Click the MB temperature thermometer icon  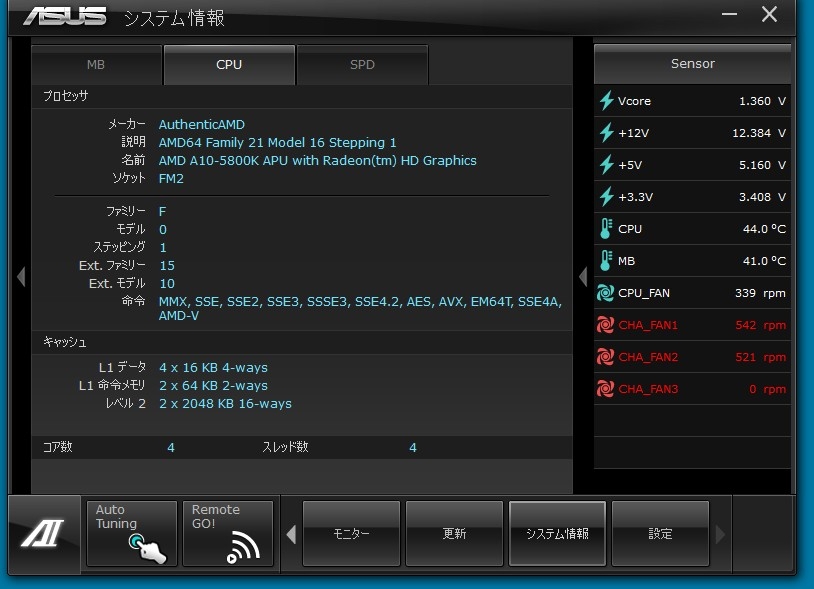(x=606, y=261)
